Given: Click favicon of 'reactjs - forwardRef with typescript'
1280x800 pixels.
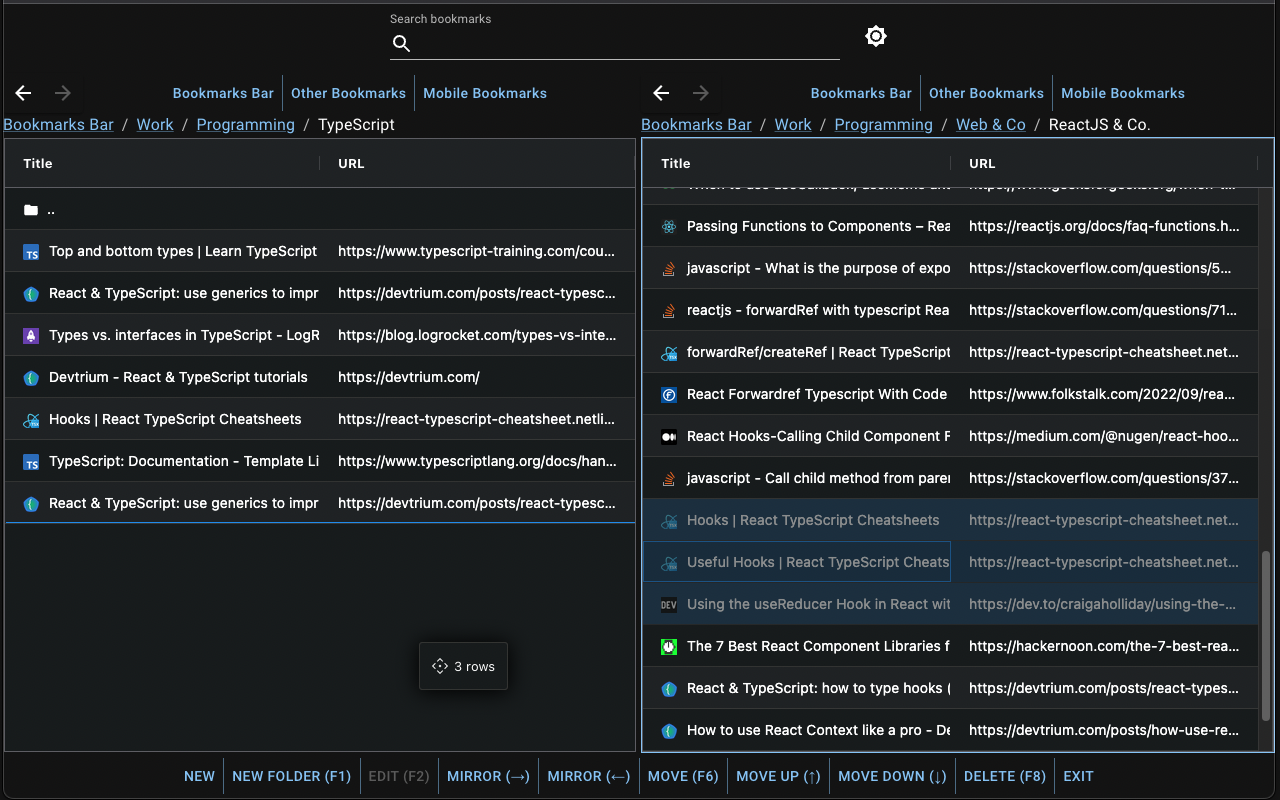Looking at the screenshot, I should click(669, 311).
